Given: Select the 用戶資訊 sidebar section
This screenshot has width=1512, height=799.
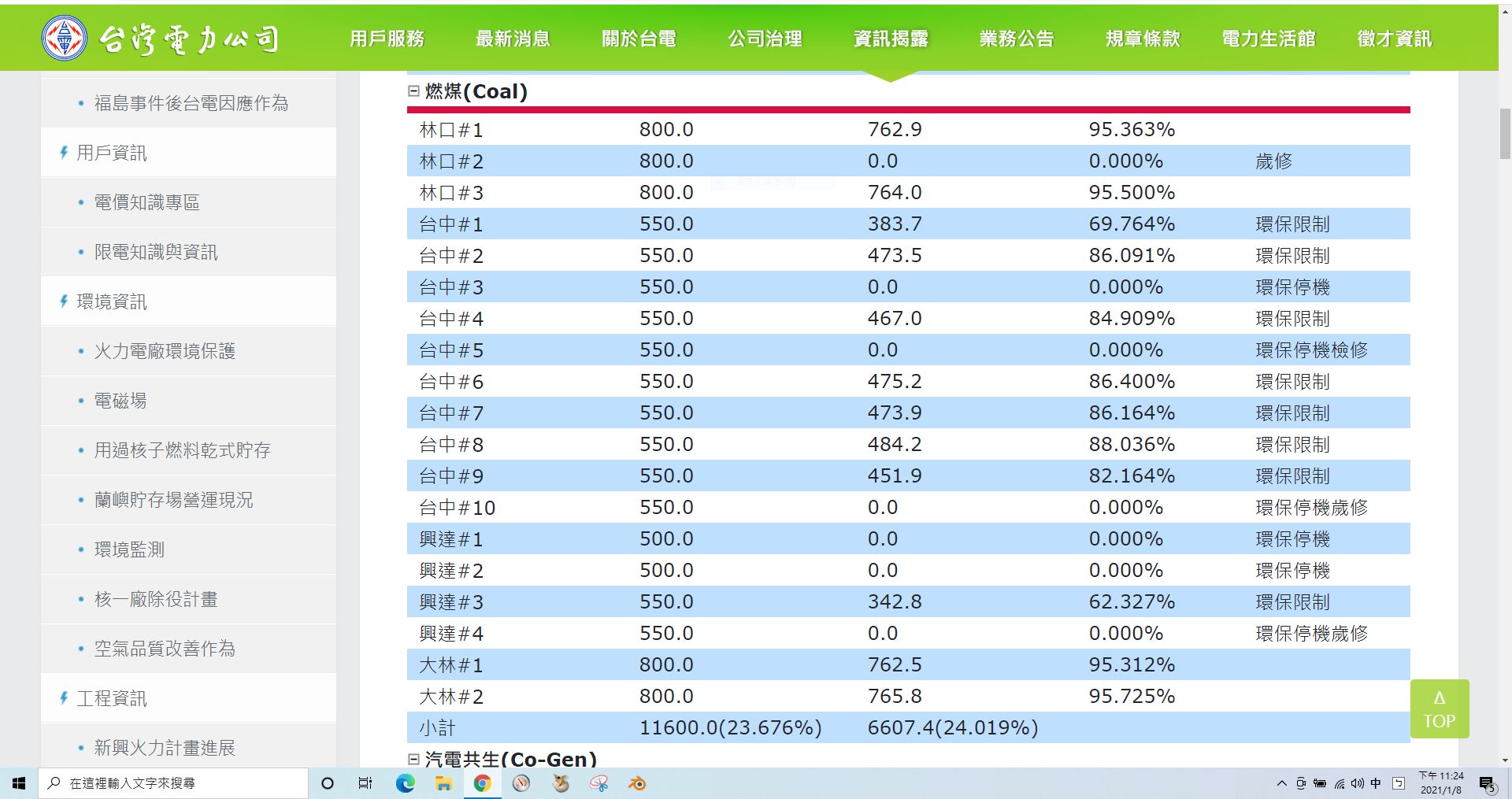Looking at the screenshot, I should [111, 153].
